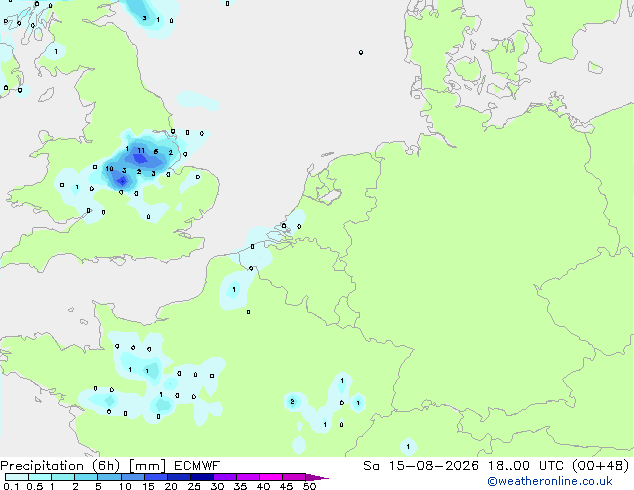
Task: Click the legend label "0.1"
Action: 11,486
